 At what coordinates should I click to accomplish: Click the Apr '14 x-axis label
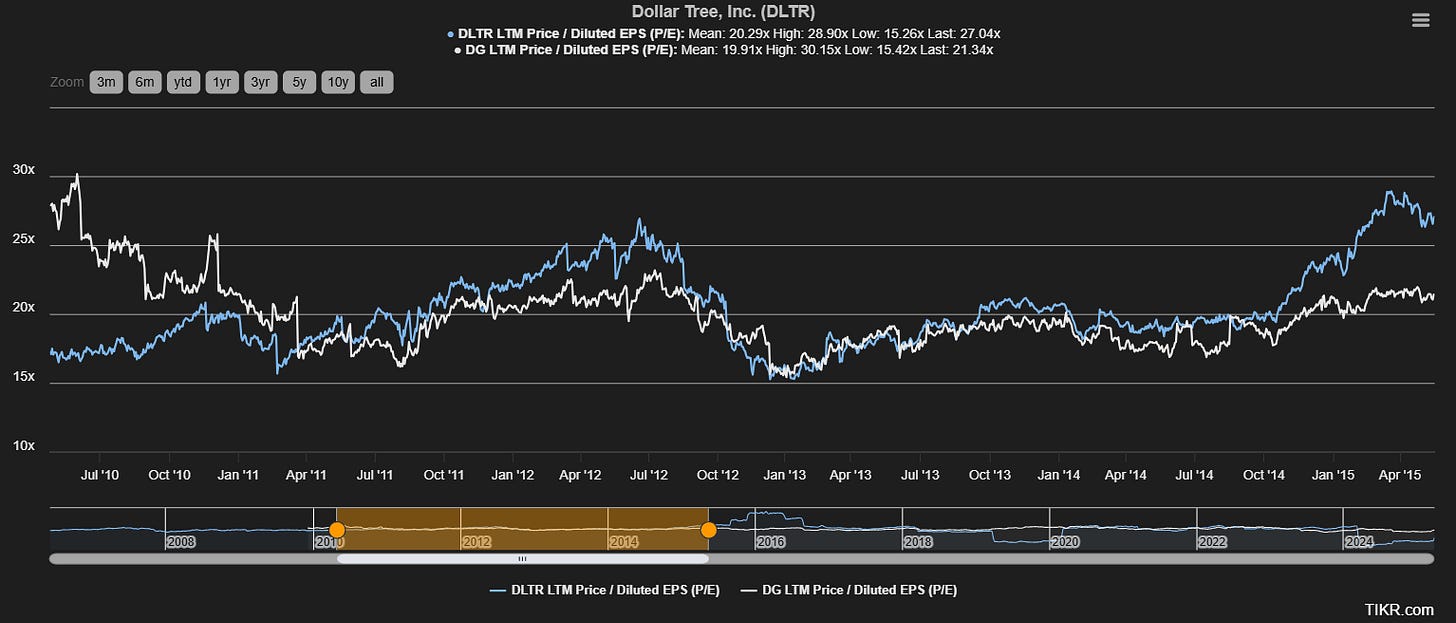pos(1126,475)
